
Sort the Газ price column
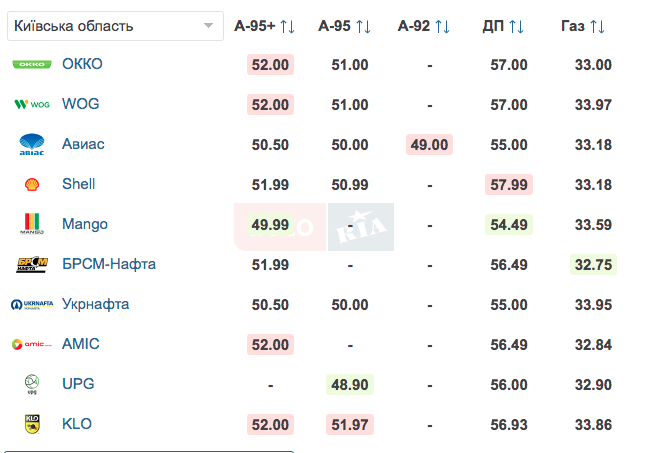[x=584, y=26]
